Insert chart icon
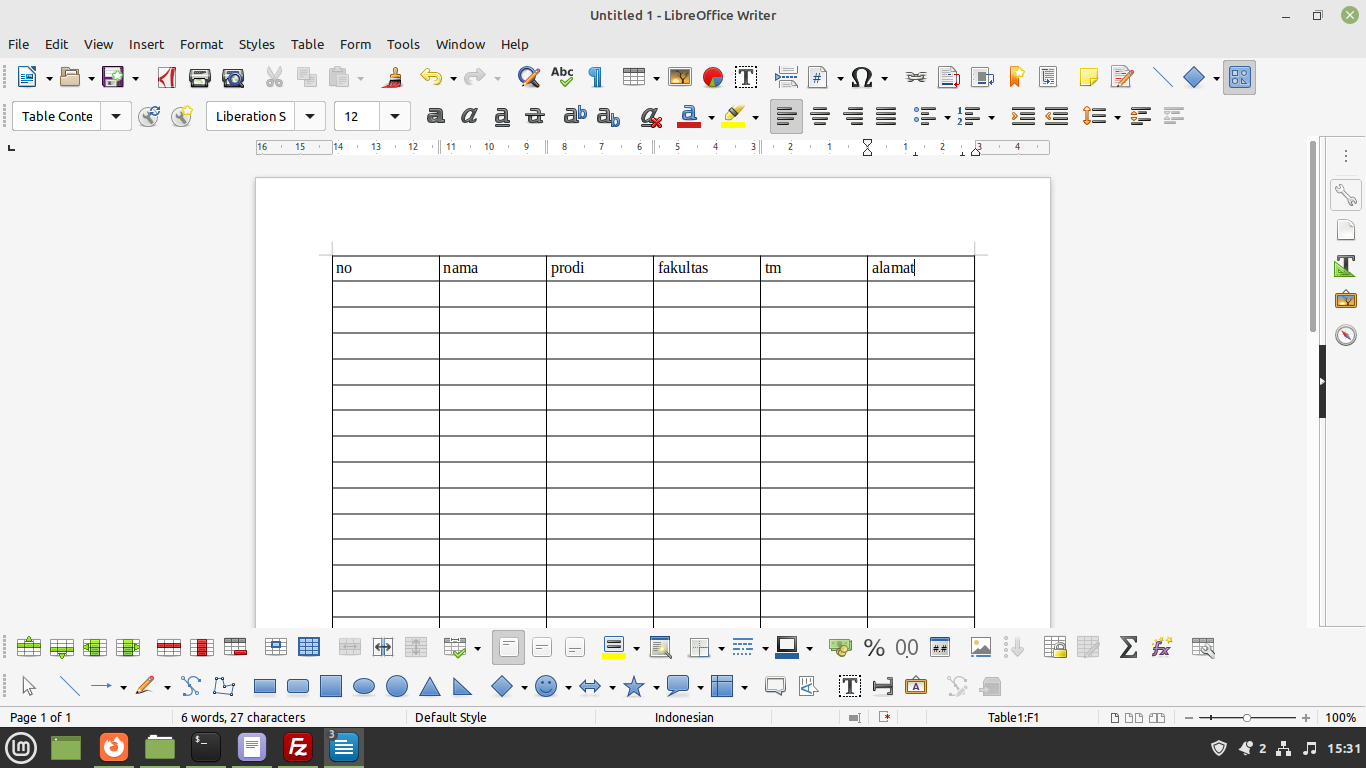This screenshot has width=1366, height=768. coord(713,77)
